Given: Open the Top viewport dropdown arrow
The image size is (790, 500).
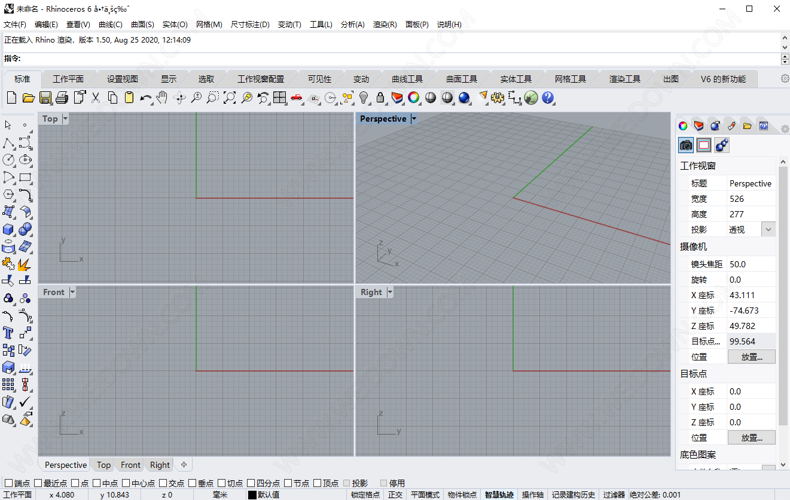Looking at the screenshot, I should point(65,119).
